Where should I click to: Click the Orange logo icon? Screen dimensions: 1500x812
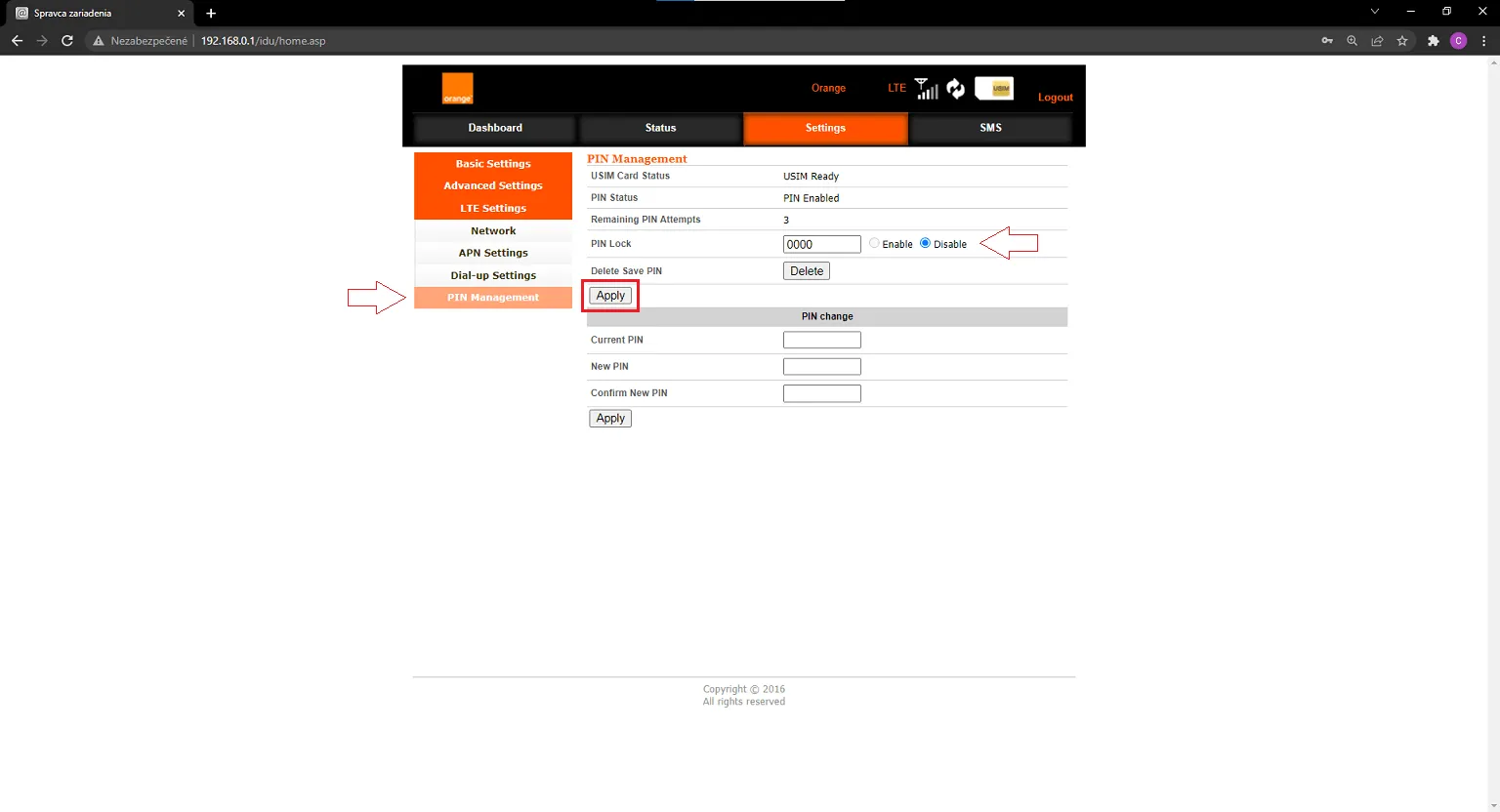(x=457, y=88)
